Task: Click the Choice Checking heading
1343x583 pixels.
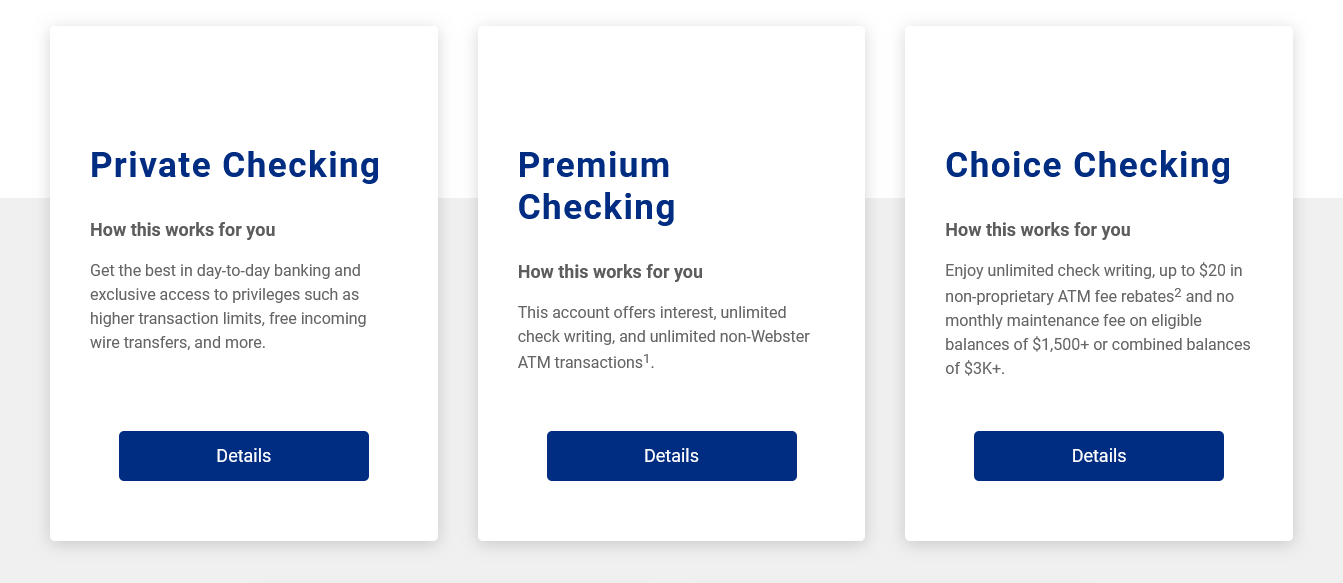Action: (1088, 165)
